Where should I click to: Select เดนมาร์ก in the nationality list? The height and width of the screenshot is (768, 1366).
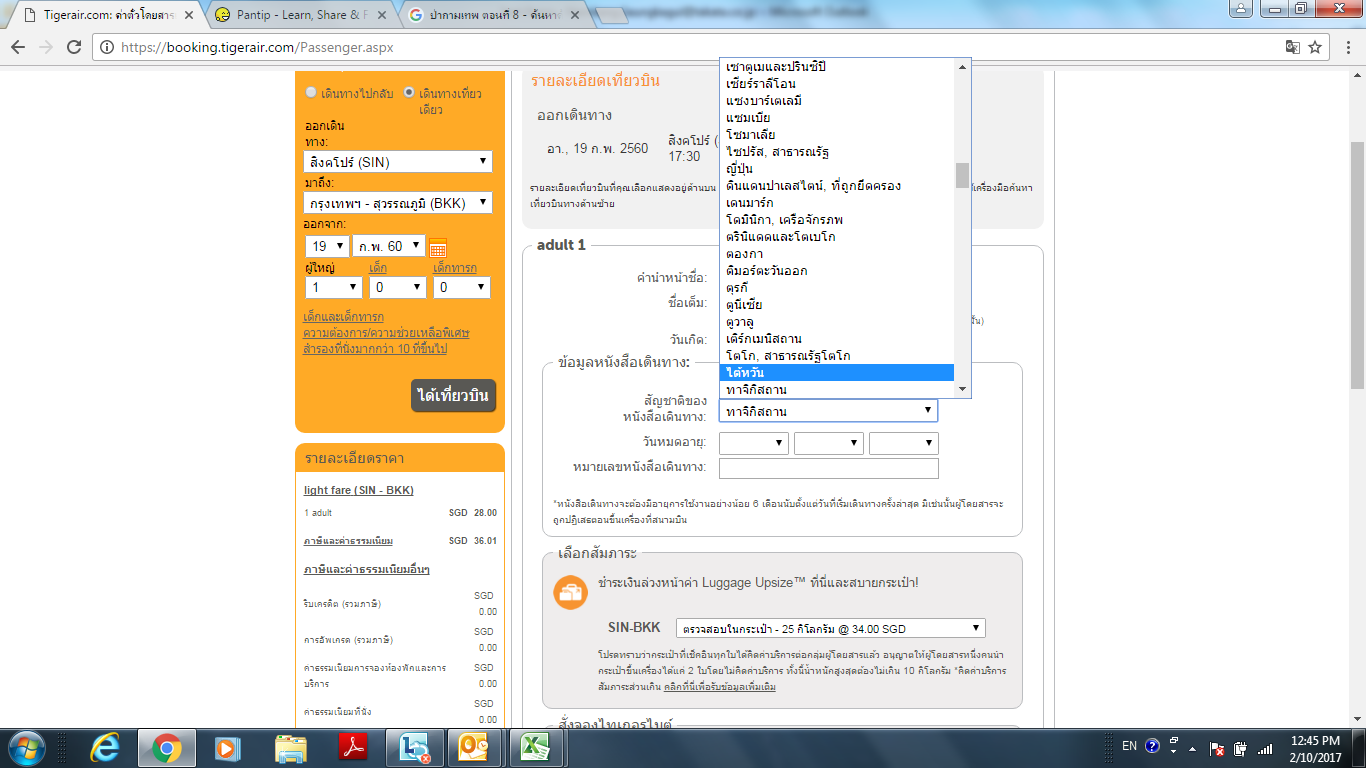click(x=837, y=203)
